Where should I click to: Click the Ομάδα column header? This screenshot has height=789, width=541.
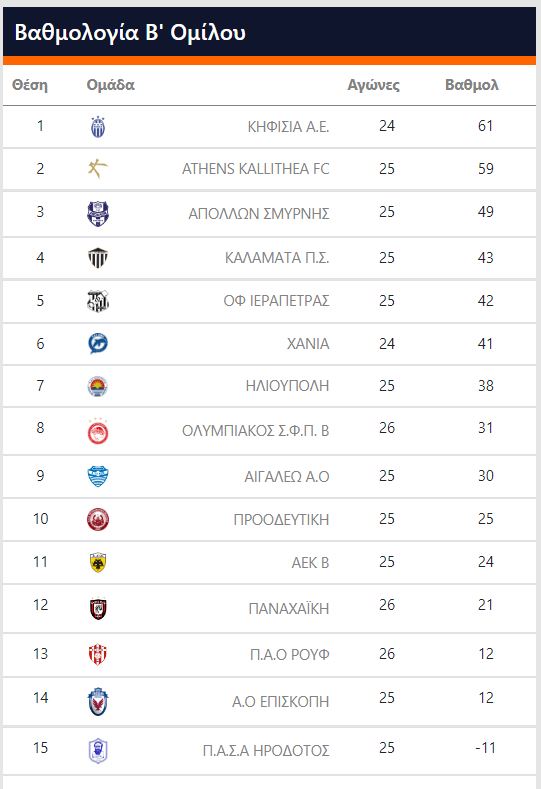(111, 85)
